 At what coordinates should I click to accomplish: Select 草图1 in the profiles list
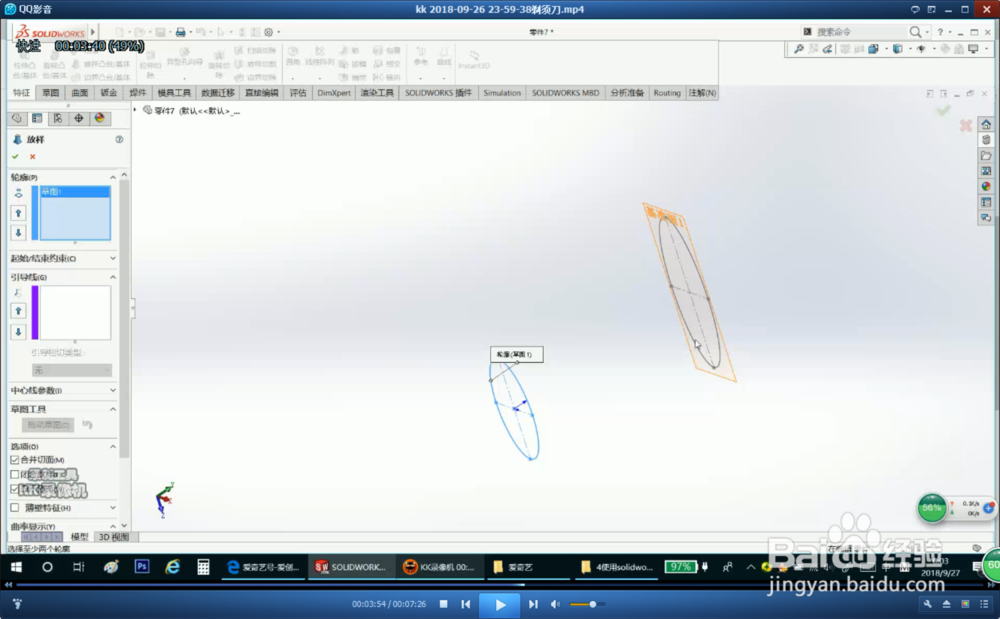pyautogui.click(x=75, y=192)
